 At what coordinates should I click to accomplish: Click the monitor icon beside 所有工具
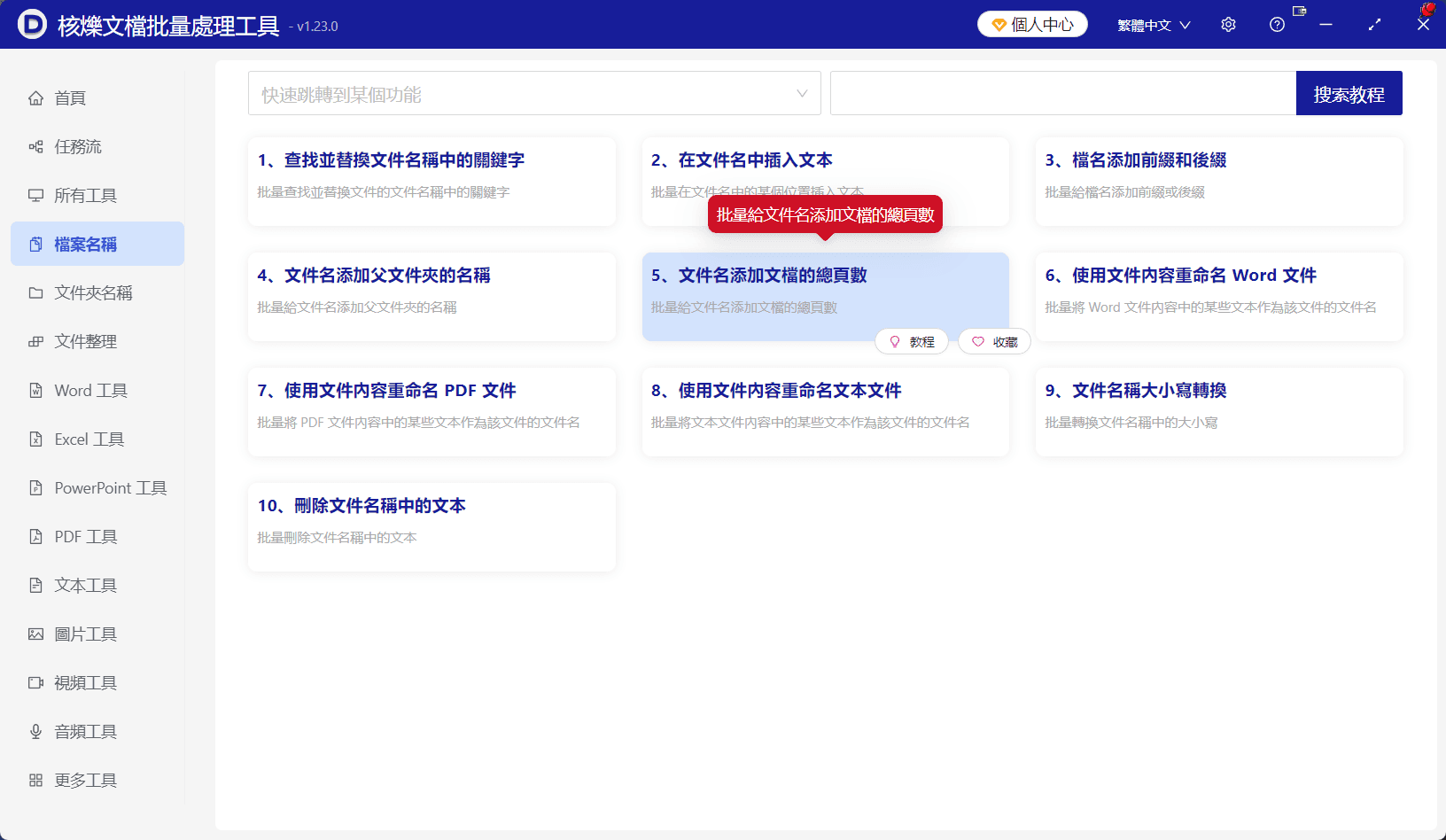tap(35, 196)
